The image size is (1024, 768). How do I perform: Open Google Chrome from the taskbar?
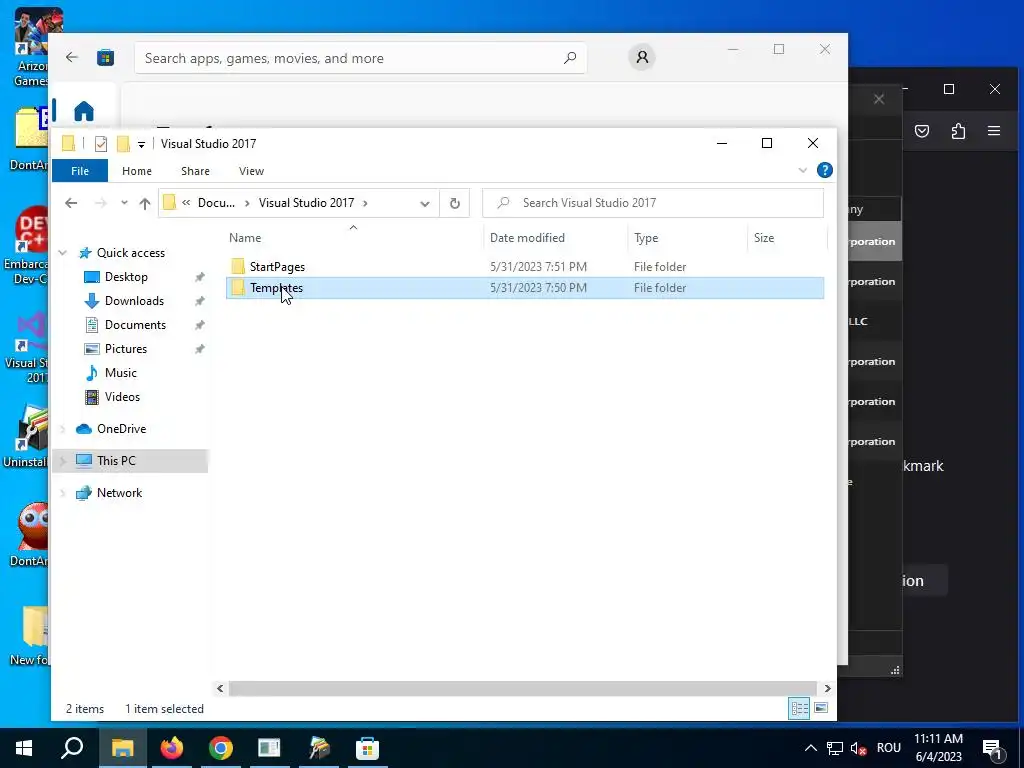tap(221, 748)
